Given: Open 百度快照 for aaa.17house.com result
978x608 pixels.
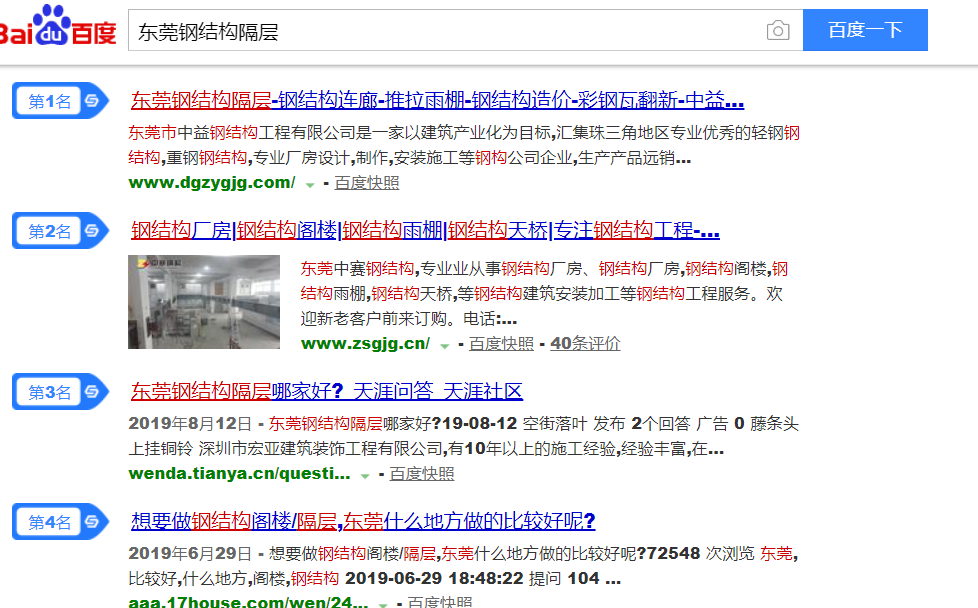Looking at the screenshot, I should (440, 602).
